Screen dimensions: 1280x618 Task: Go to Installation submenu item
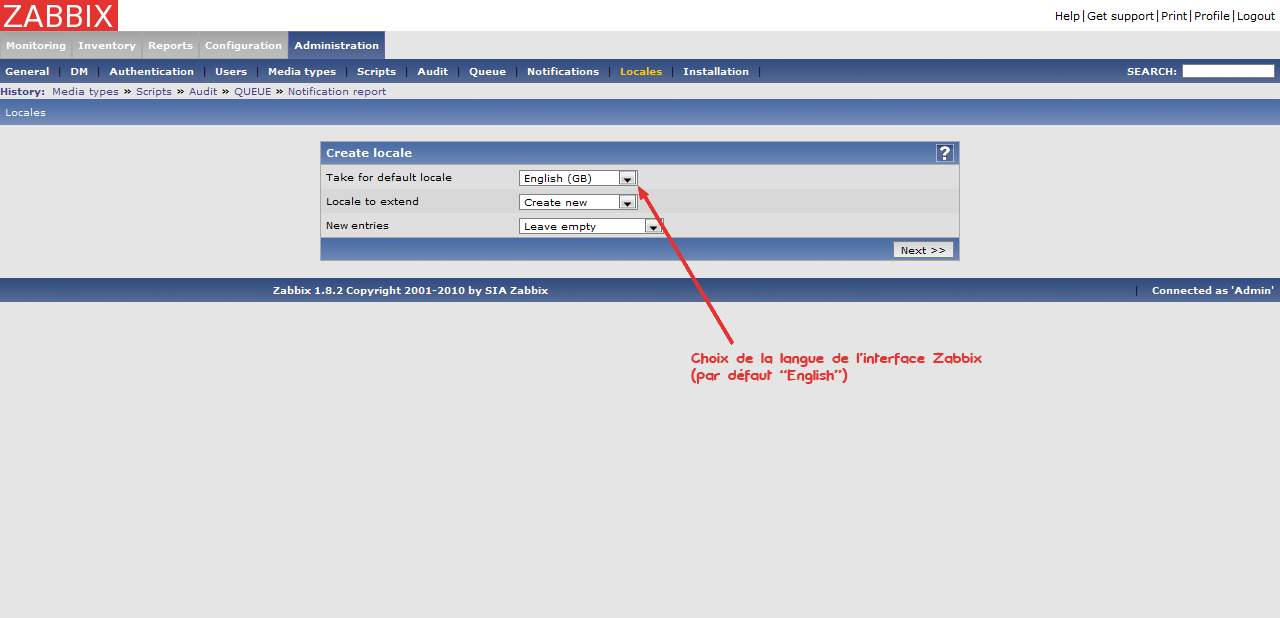click(716, 72)
